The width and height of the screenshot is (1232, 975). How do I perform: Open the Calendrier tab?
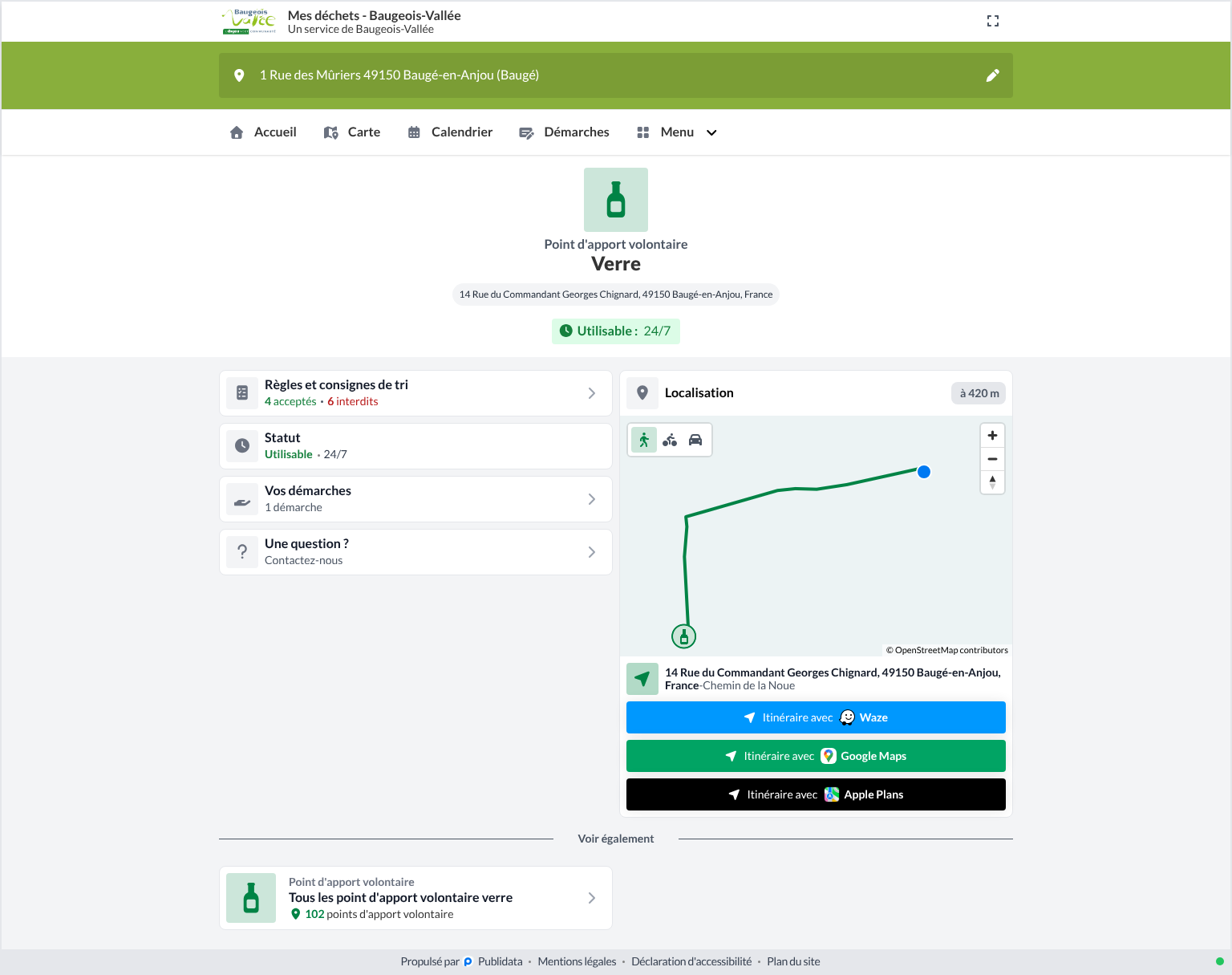(x=450, y=132)
